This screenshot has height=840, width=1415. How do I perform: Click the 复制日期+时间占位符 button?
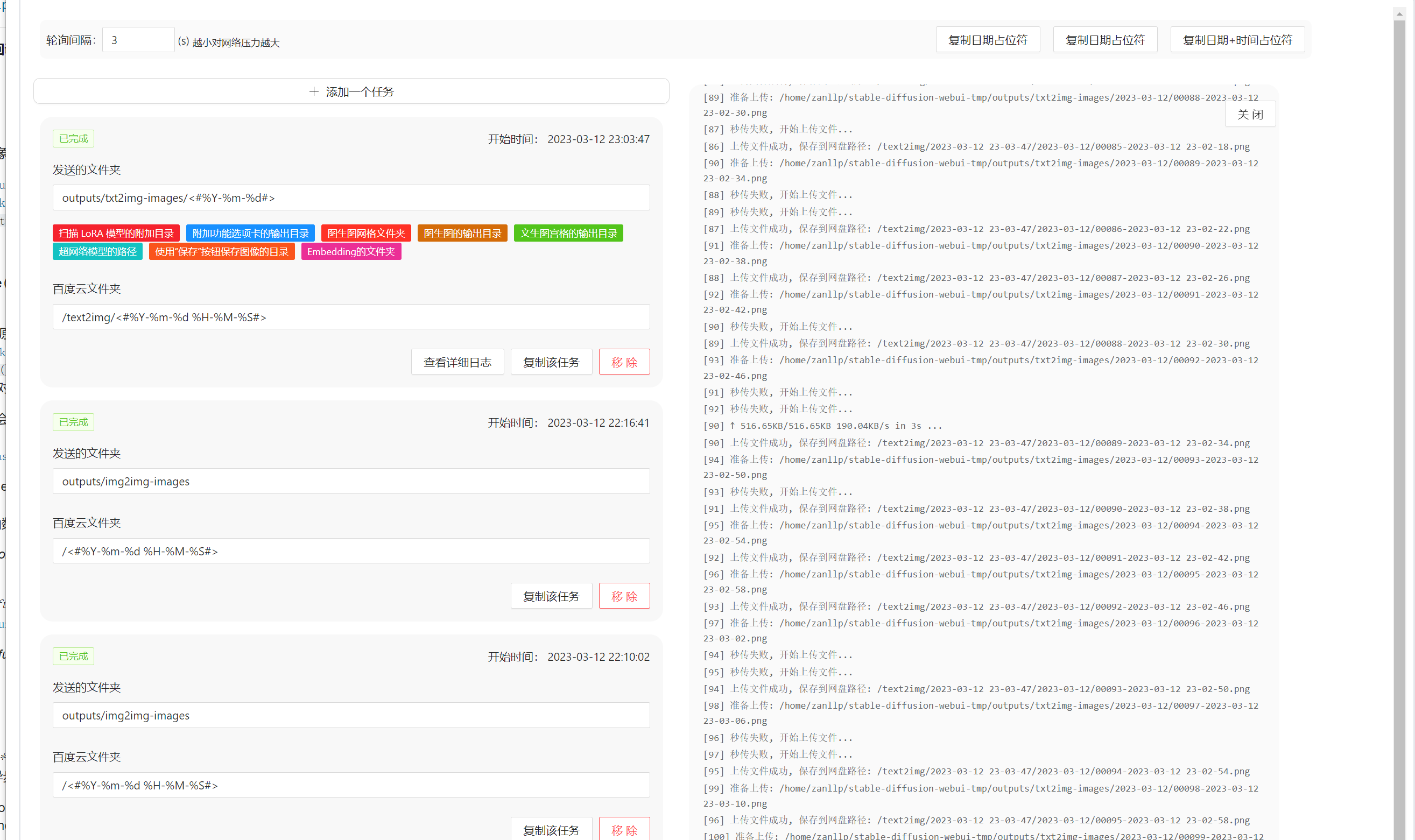pos(1237,40)
